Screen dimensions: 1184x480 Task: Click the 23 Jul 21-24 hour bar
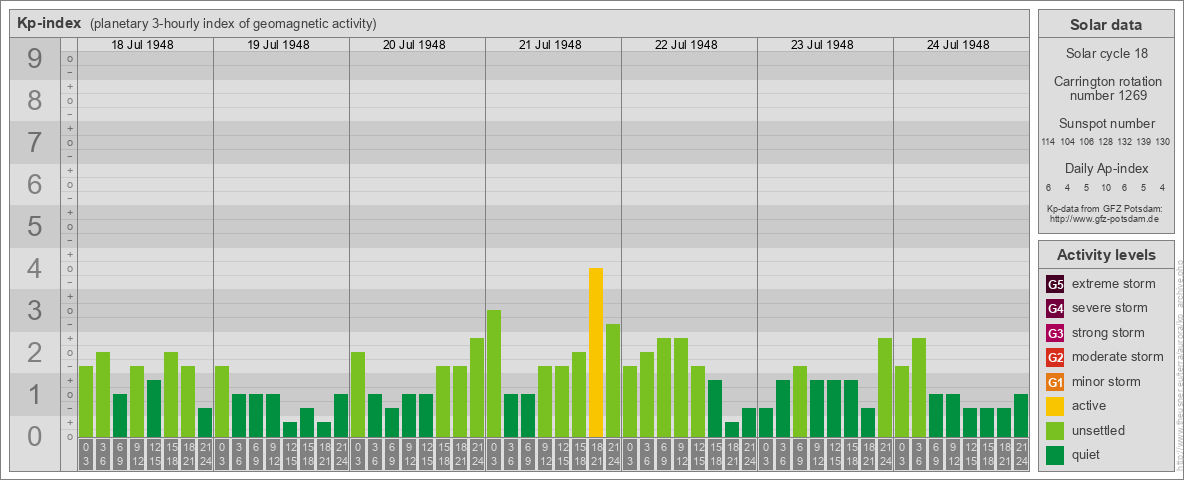point(884,387)
